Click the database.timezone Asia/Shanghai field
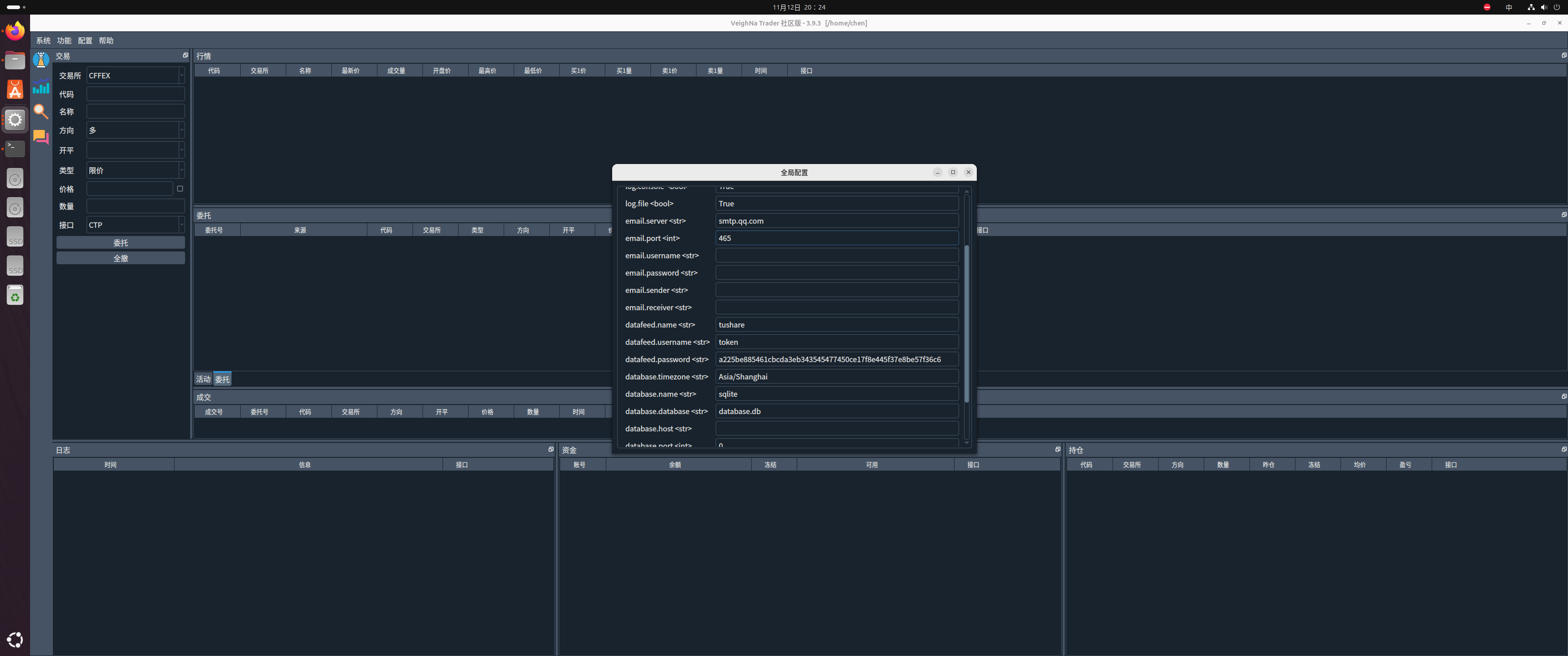 (836, 377)
